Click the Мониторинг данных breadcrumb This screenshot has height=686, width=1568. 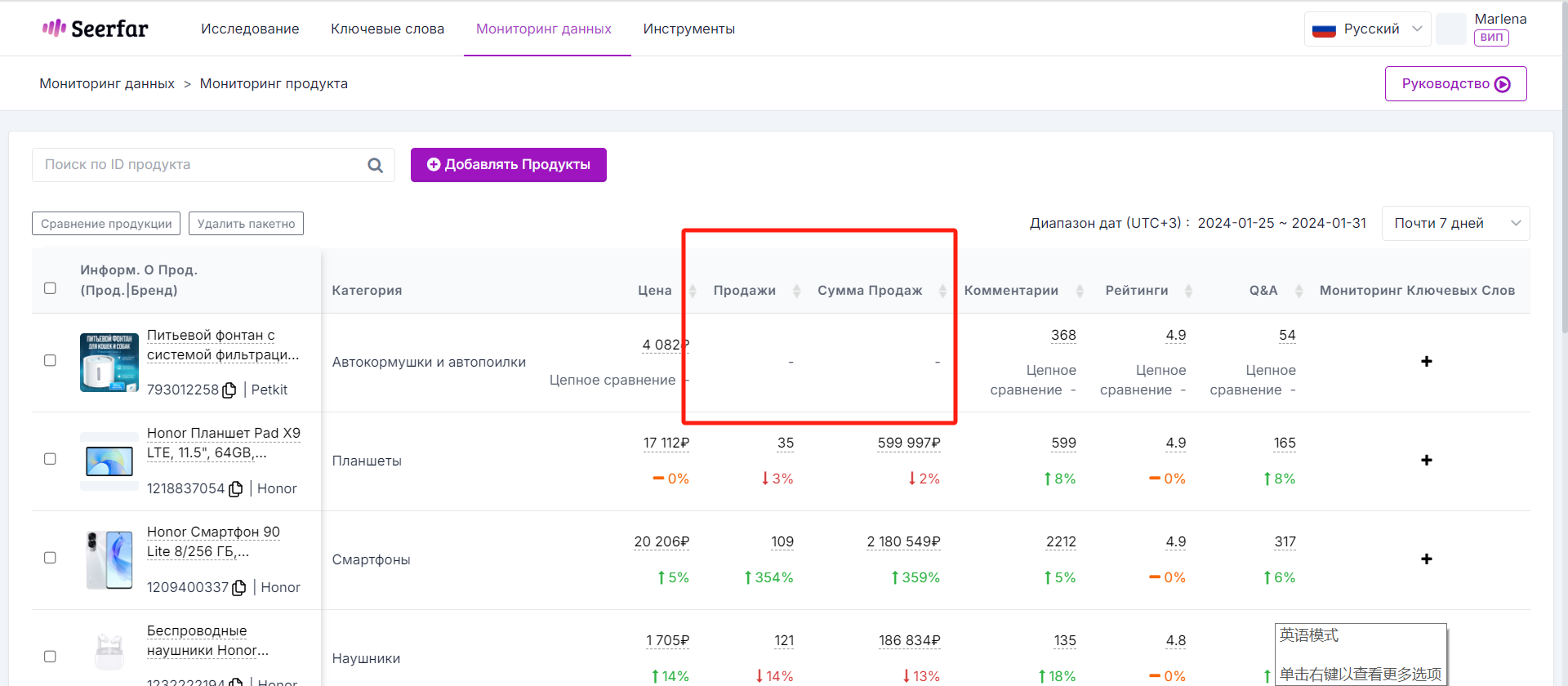[107, 84]
